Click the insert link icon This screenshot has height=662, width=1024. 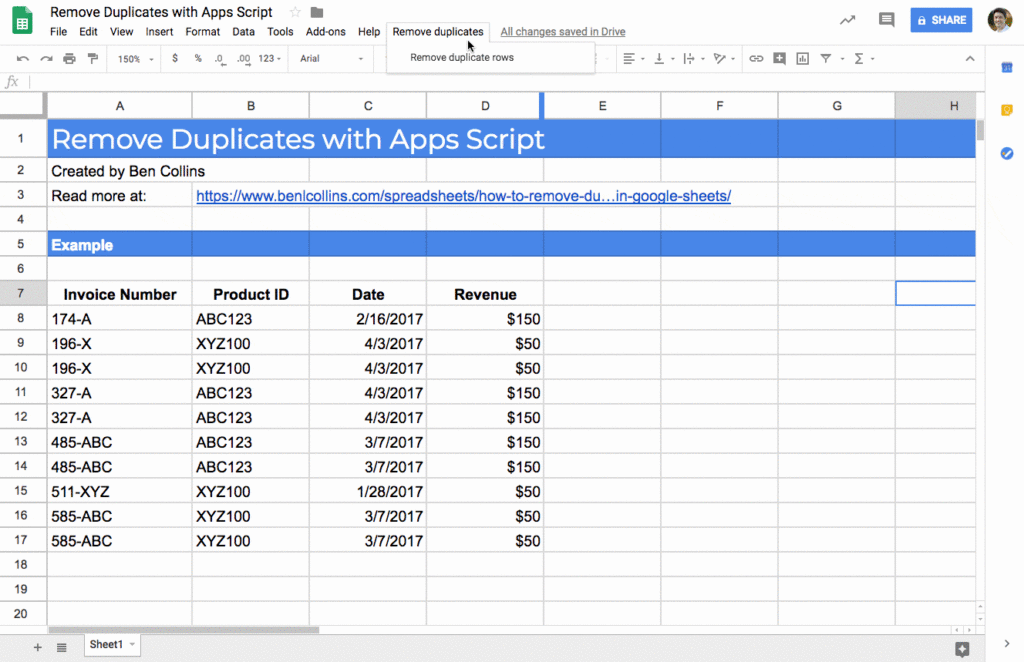click(x=756, y=59)
